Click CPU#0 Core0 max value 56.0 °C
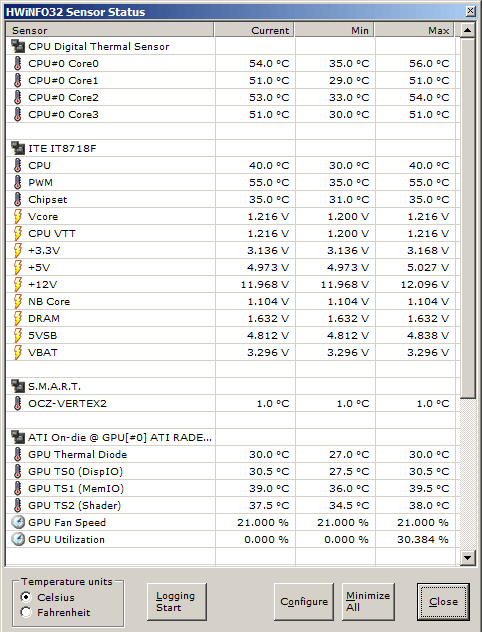The width and height of the screenshot is (482, 632). tap(429, 63)
